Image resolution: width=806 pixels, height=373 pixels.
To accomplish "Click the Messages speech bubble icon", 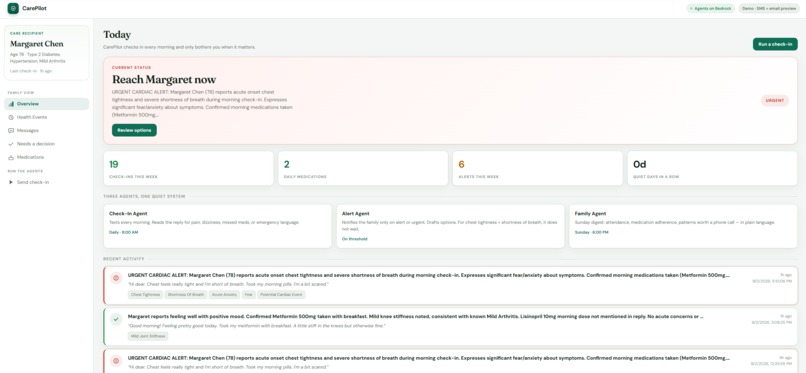I will click(x=11, y=130).
